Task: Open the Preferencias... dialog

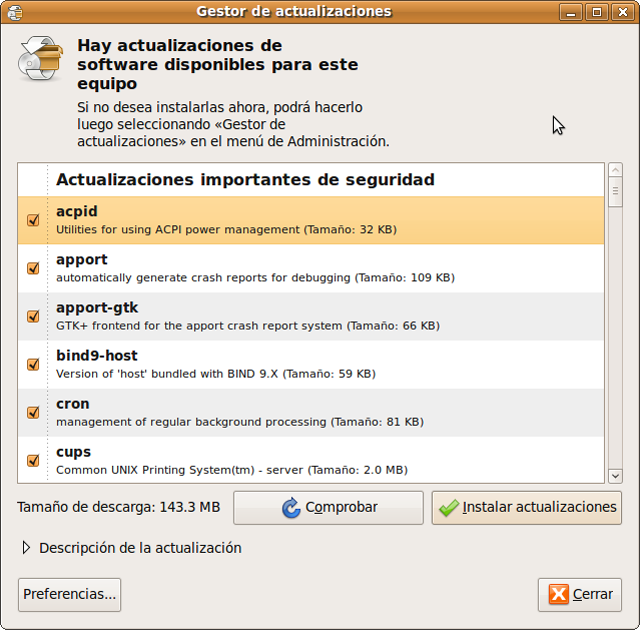Action: (69, 594)
